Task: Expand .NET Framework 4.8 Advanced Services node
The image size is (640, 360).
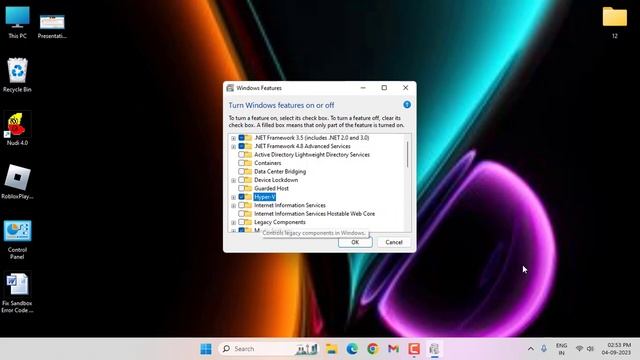Action: [233, 147]
